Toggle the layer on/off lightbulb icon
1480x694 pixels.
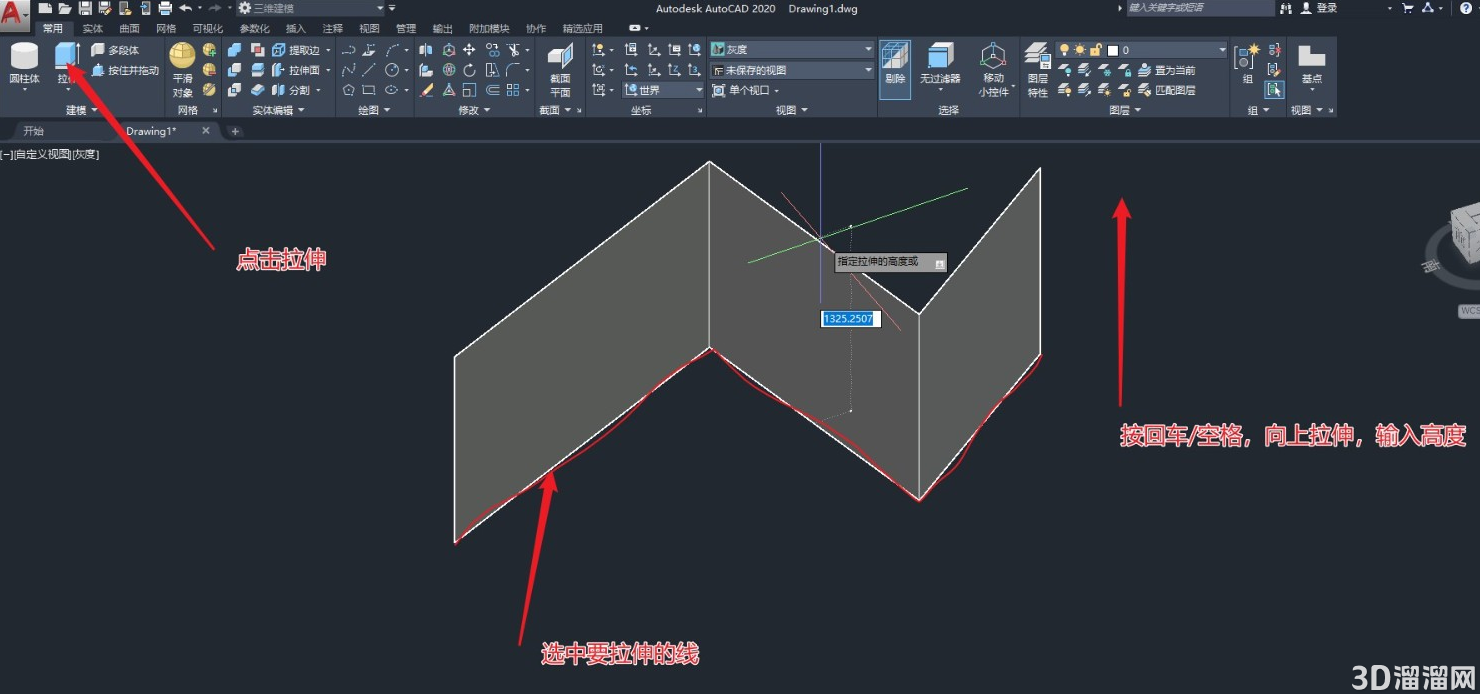(1064, 49)
